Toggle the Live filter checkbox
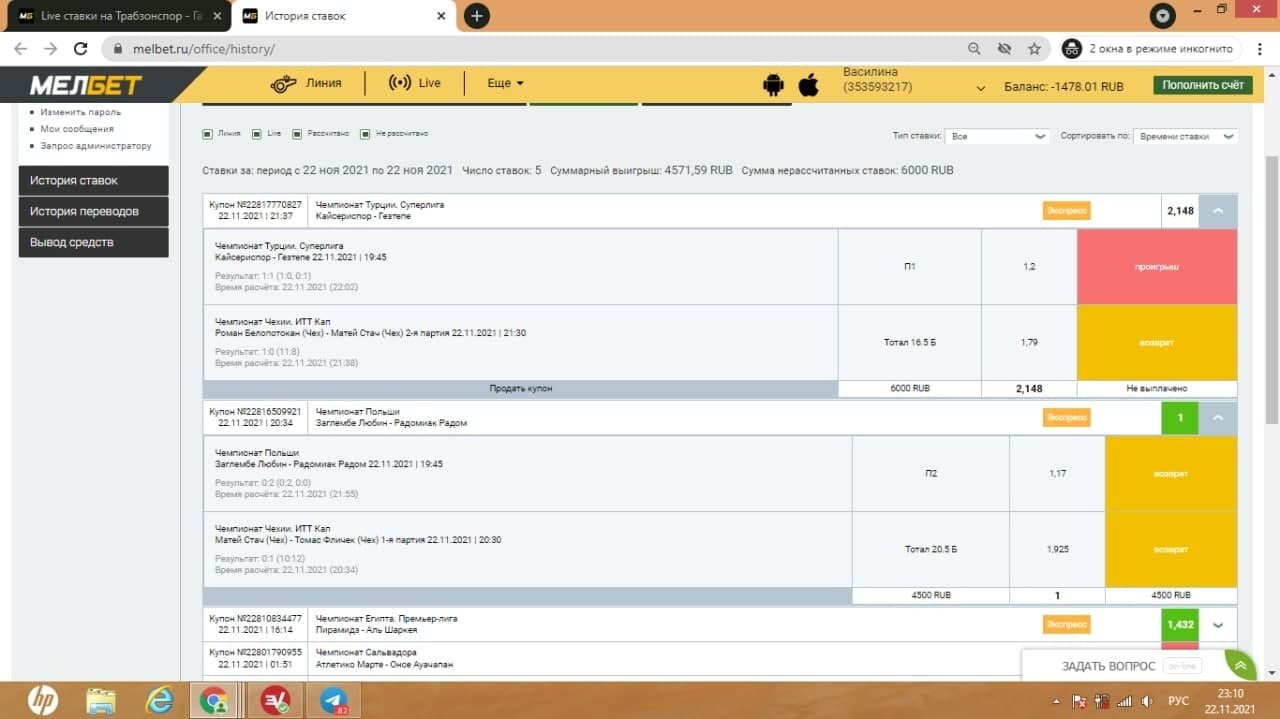Screen dimensions: 1280x719 coord(257,134)
